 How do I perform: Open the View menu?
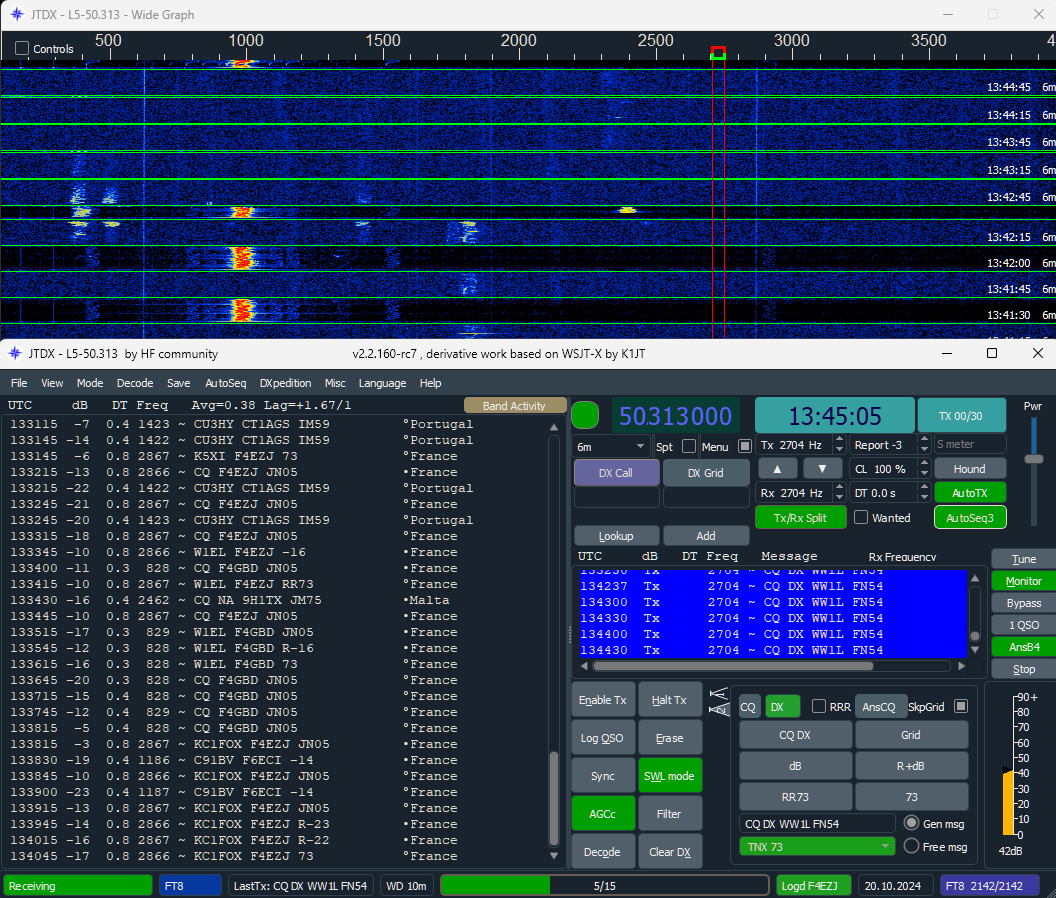[52, 383]
